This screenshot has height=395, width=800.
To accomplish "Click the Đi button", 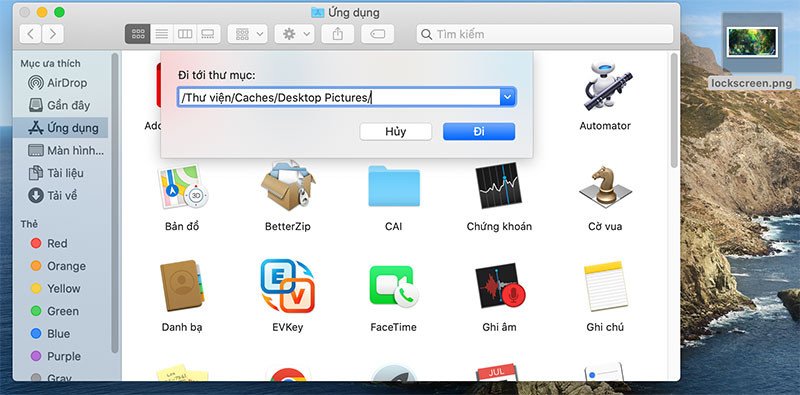I will click(479, 131).
